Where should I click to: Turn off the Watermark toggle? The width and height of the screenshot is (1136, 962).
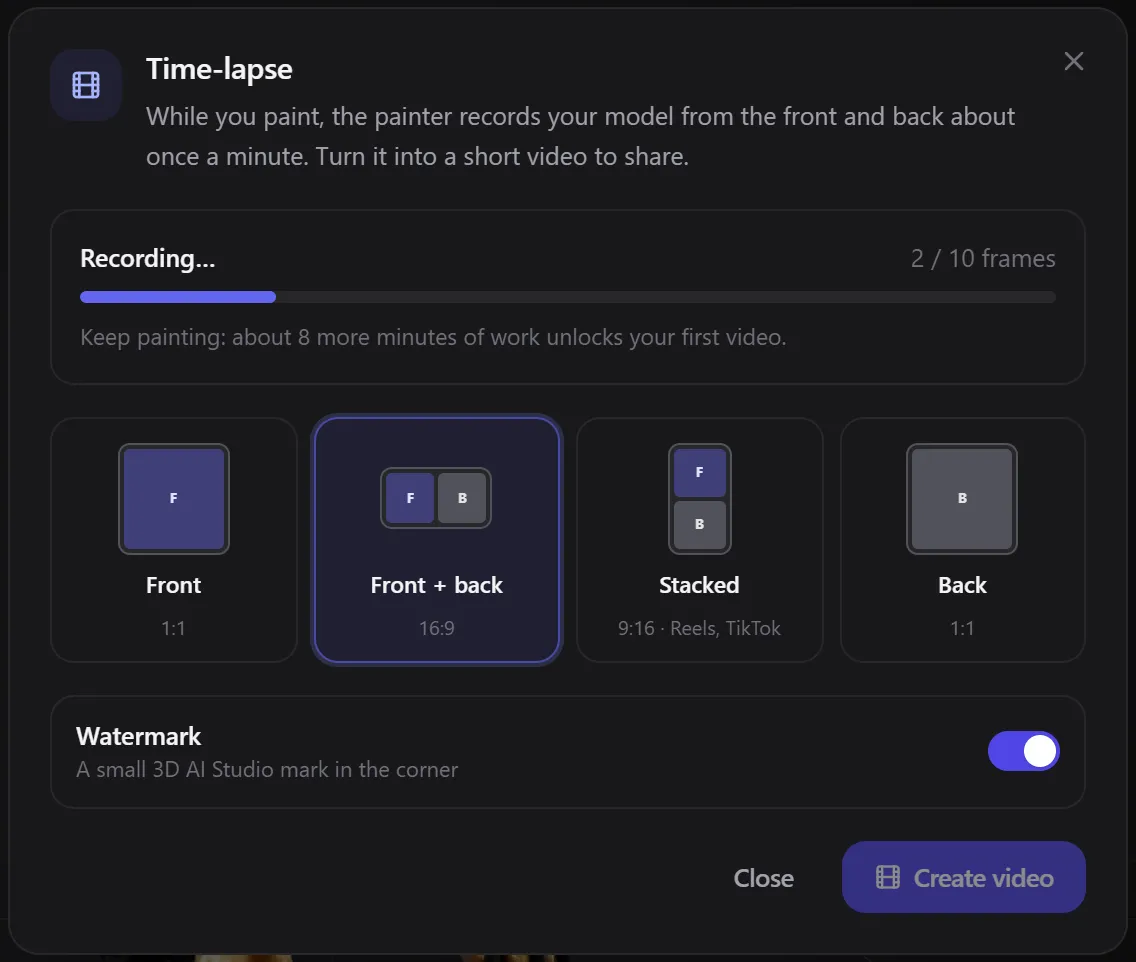[1023, 751]
